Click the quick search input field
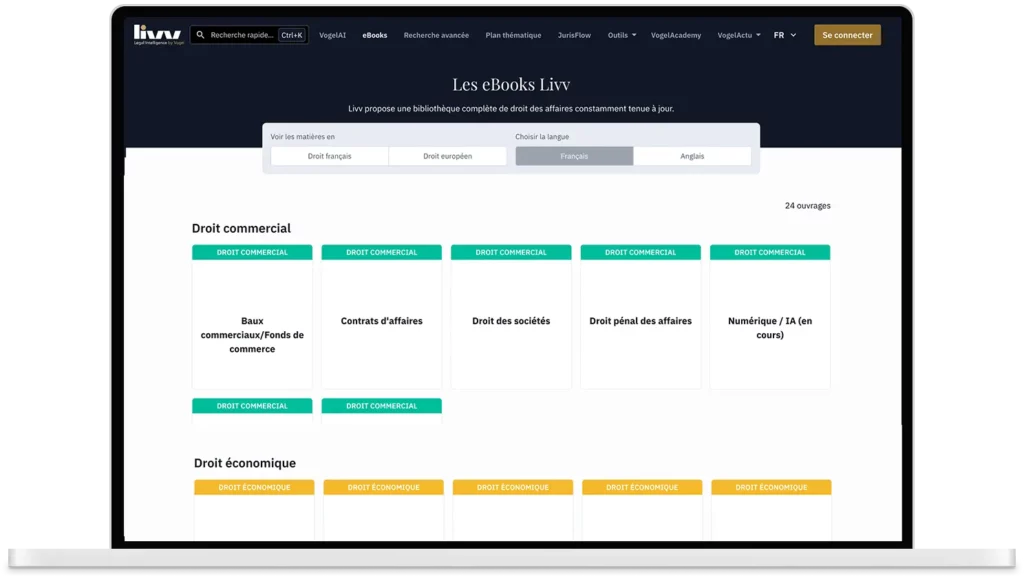Image resolution: width=1024 pixels, height=577 pixels. coord(241,35)
